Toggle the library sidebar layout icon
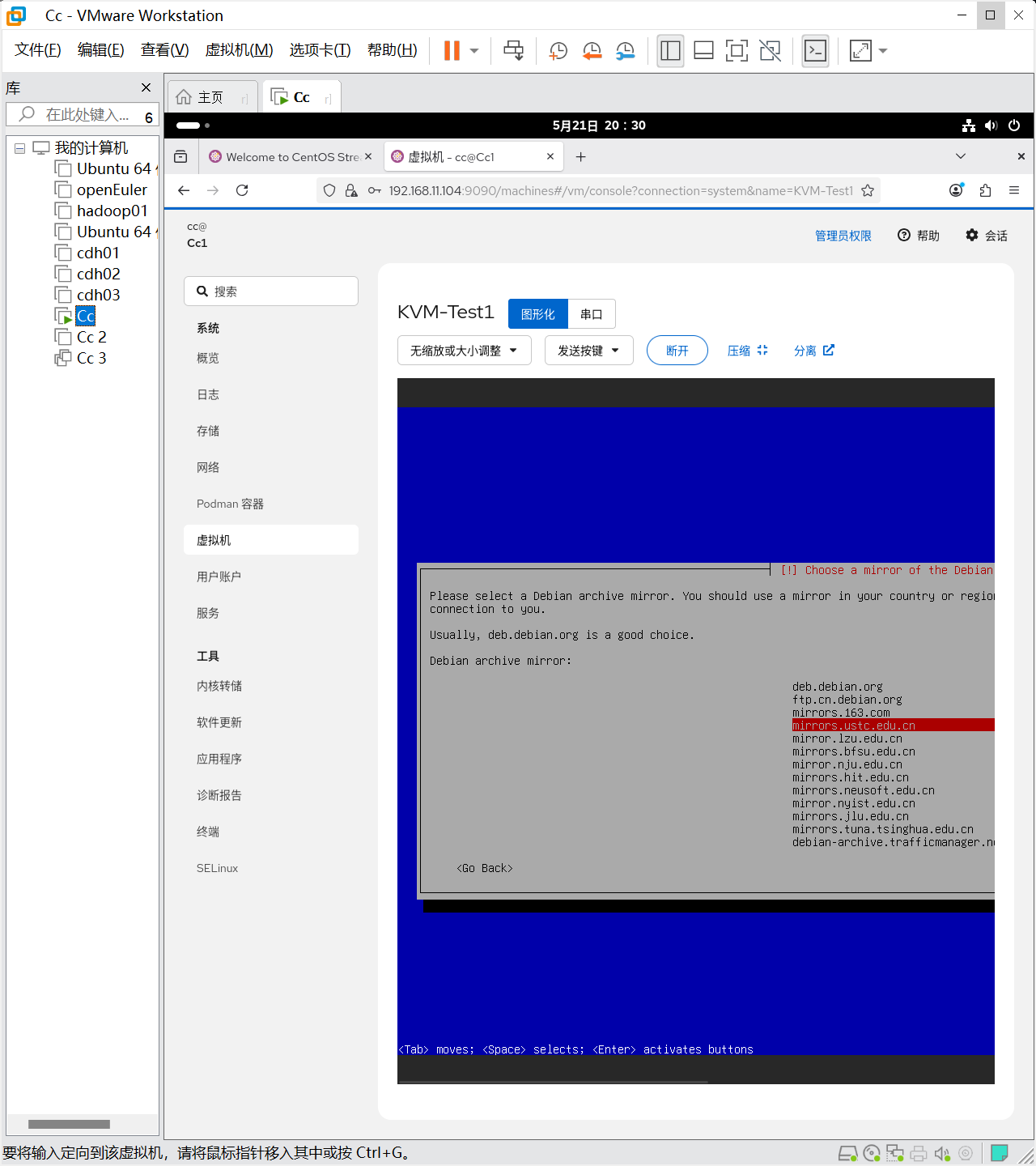 pos(670,51)
